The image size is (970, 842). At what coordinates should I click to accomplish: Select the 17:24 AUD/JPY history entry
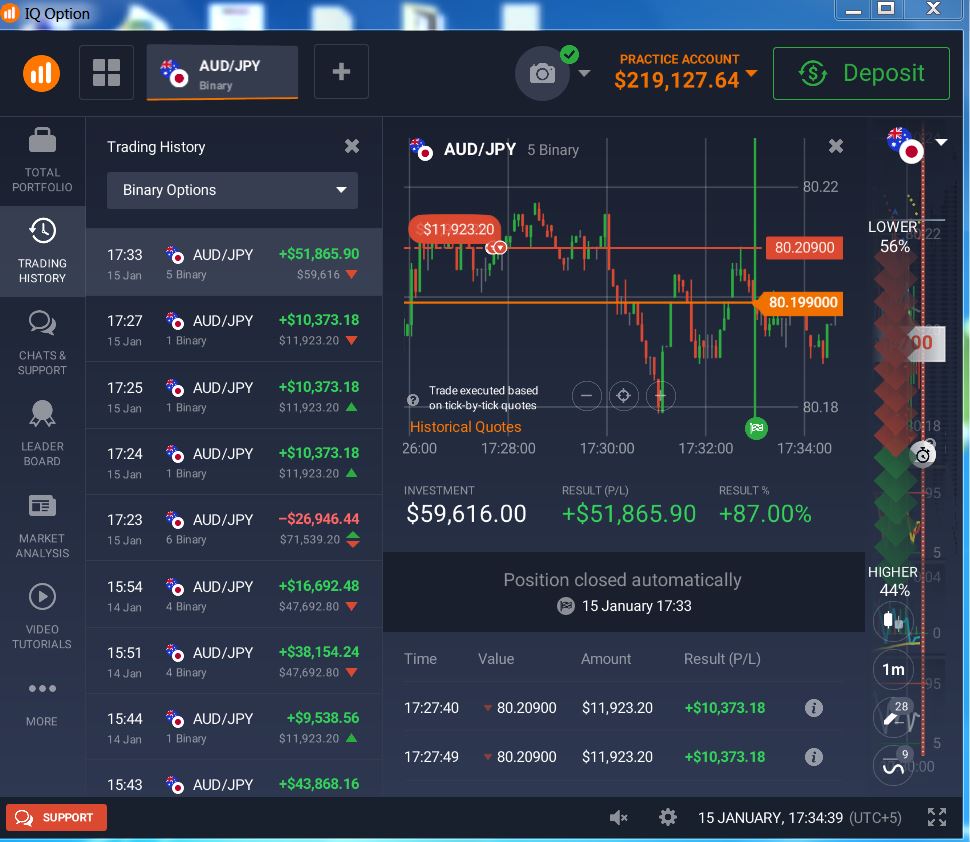click(x=234, y=463)
